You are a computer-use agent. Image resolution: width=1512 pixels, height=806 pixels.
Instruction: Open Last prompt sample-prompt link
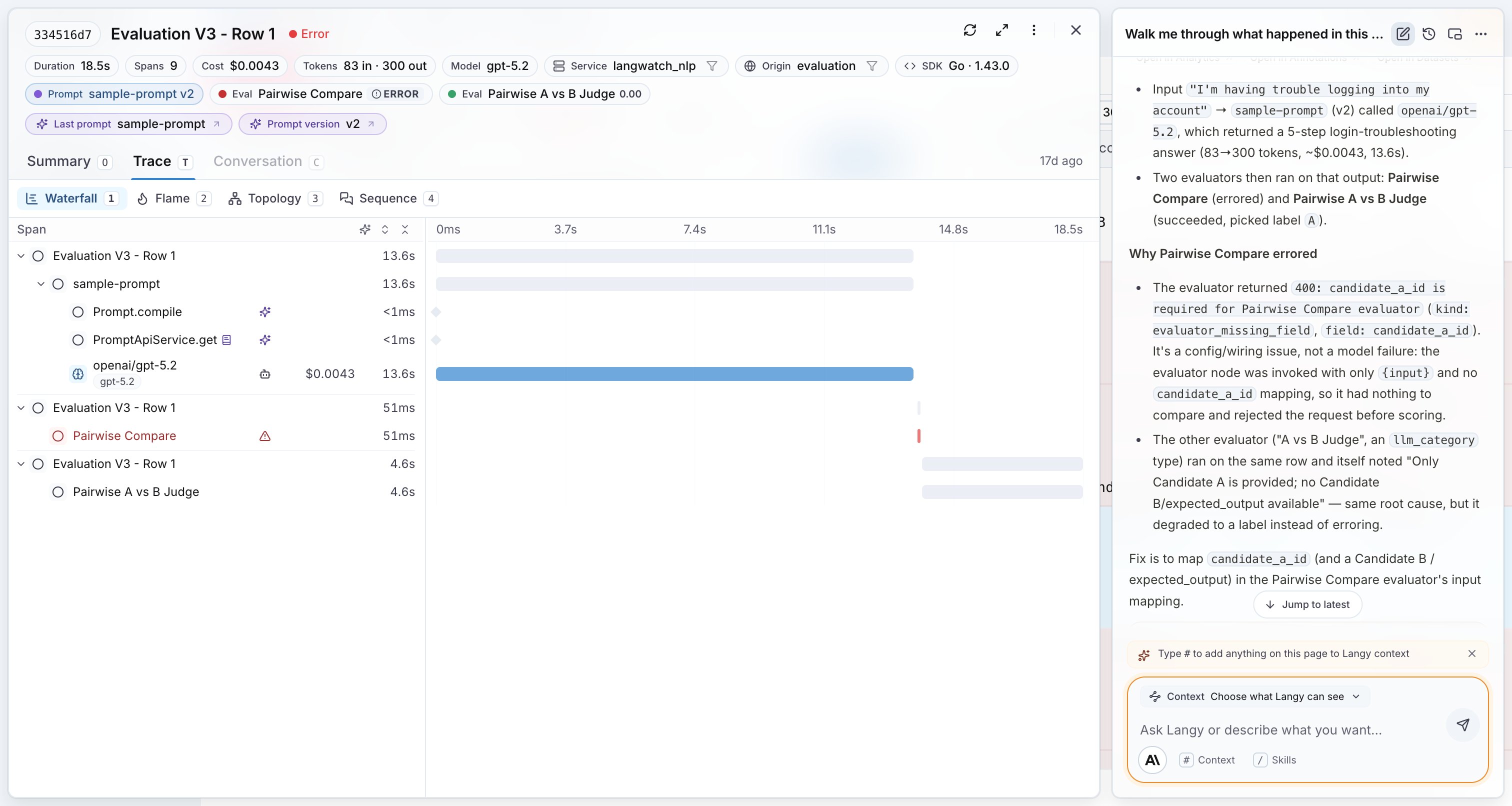[x=128, y=124]
